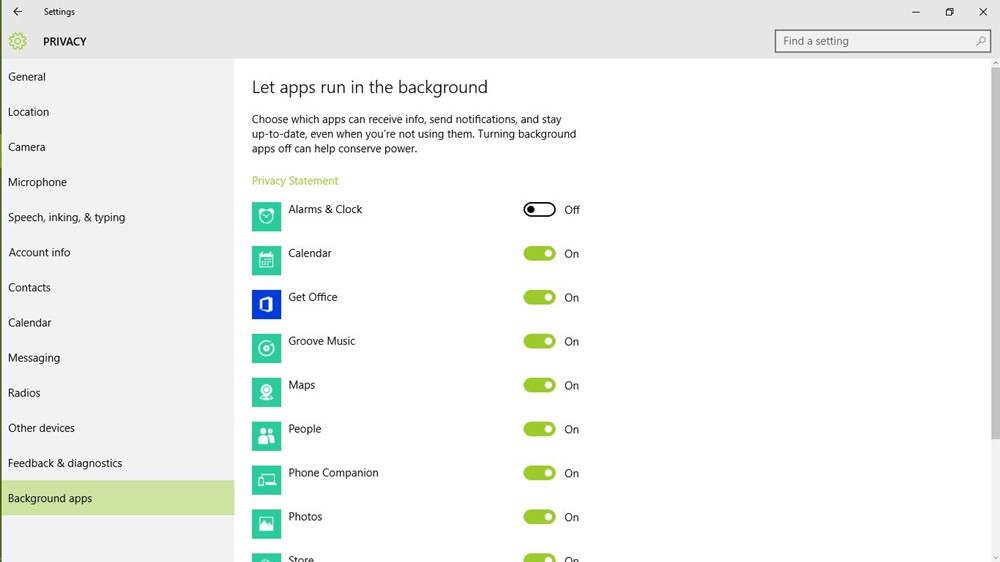This screenshot has width=1000, height=562.
Task: Open Speech, inking, & typing settings
Action: [x=67, y=217]
